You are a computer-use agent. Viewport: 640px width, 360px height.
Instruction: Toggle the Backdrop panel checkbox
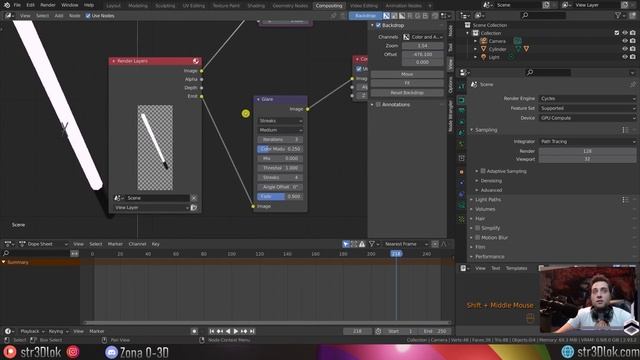[378, 25]
